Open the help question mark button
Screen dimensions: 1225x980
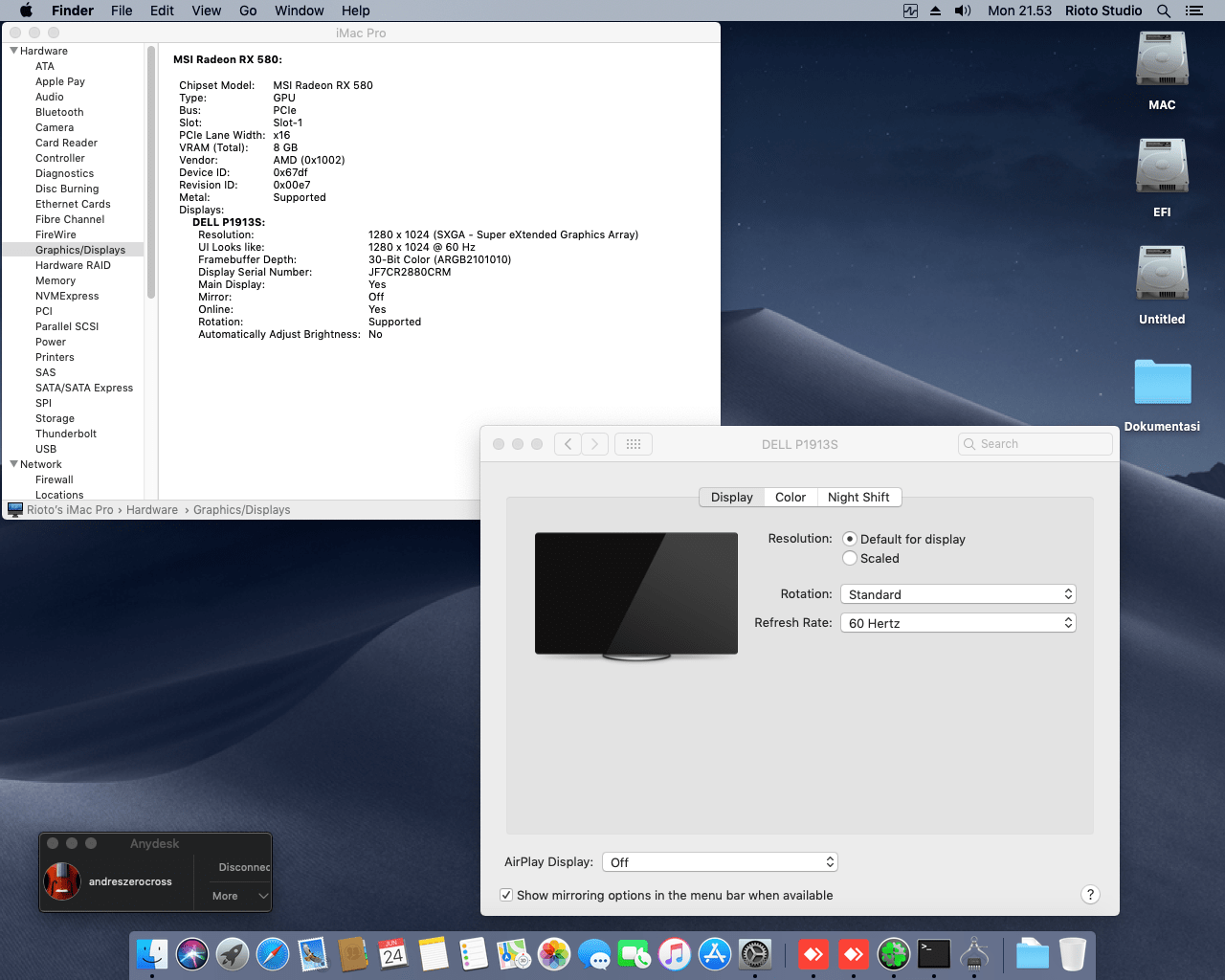[1090, 895]
